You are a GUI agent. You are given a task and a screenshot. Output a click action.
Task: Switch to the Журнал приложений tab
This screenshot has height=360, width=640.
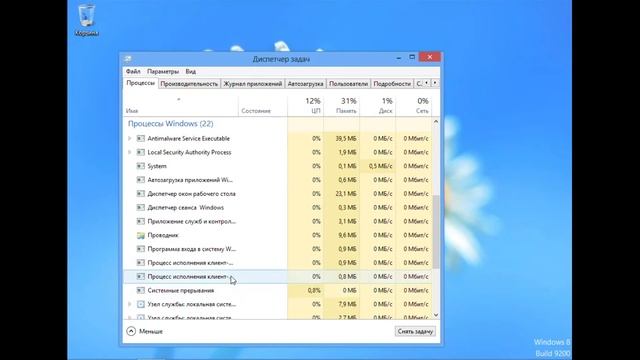(253, 84)
